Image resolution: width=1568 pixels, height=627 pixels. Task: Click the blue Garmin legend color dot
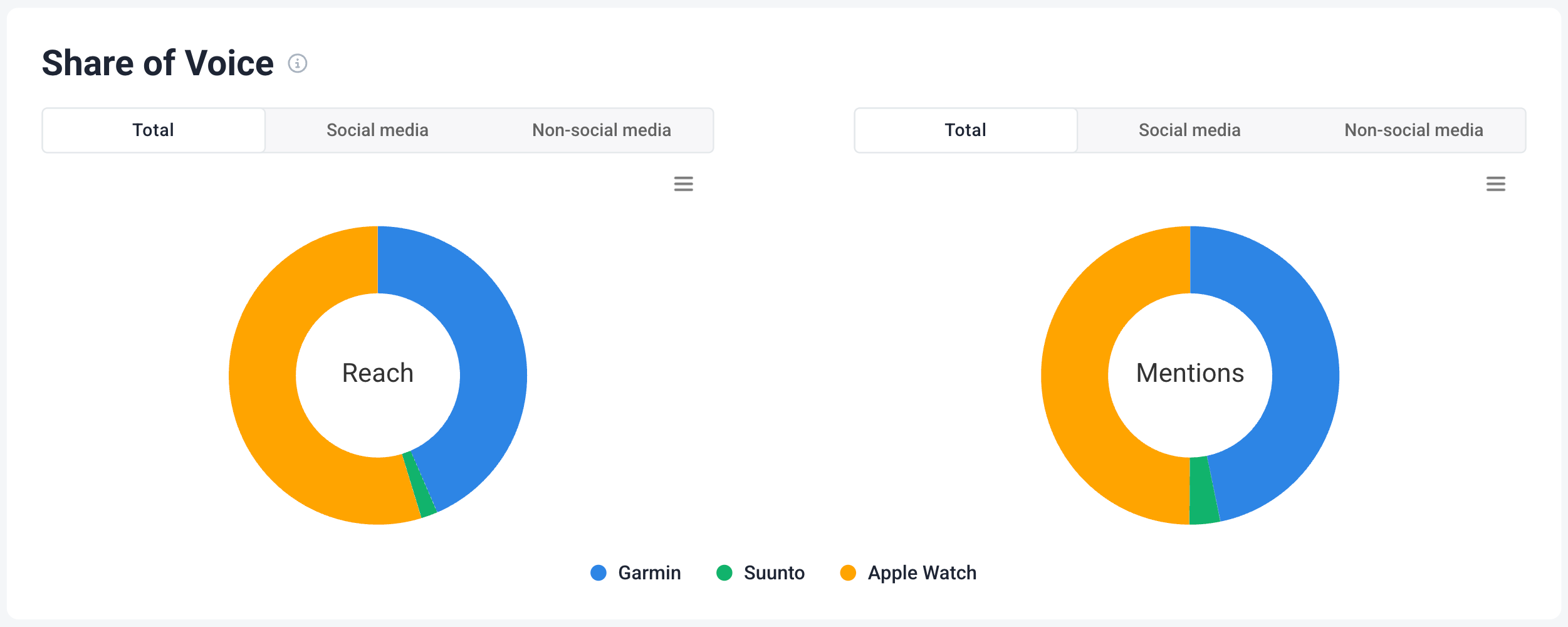pos(598,572)
